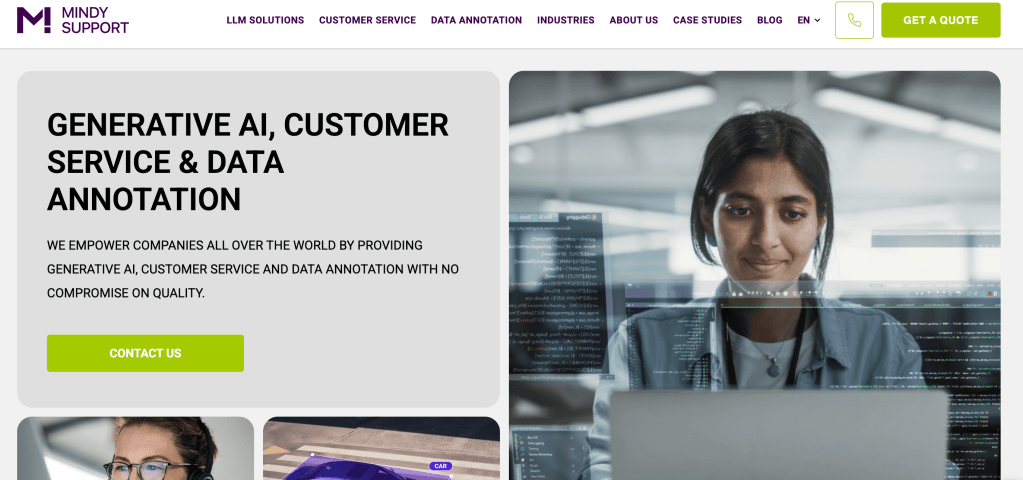Open the Case Studies link
Screen dimensions: 1023x480
coord(707,20)
